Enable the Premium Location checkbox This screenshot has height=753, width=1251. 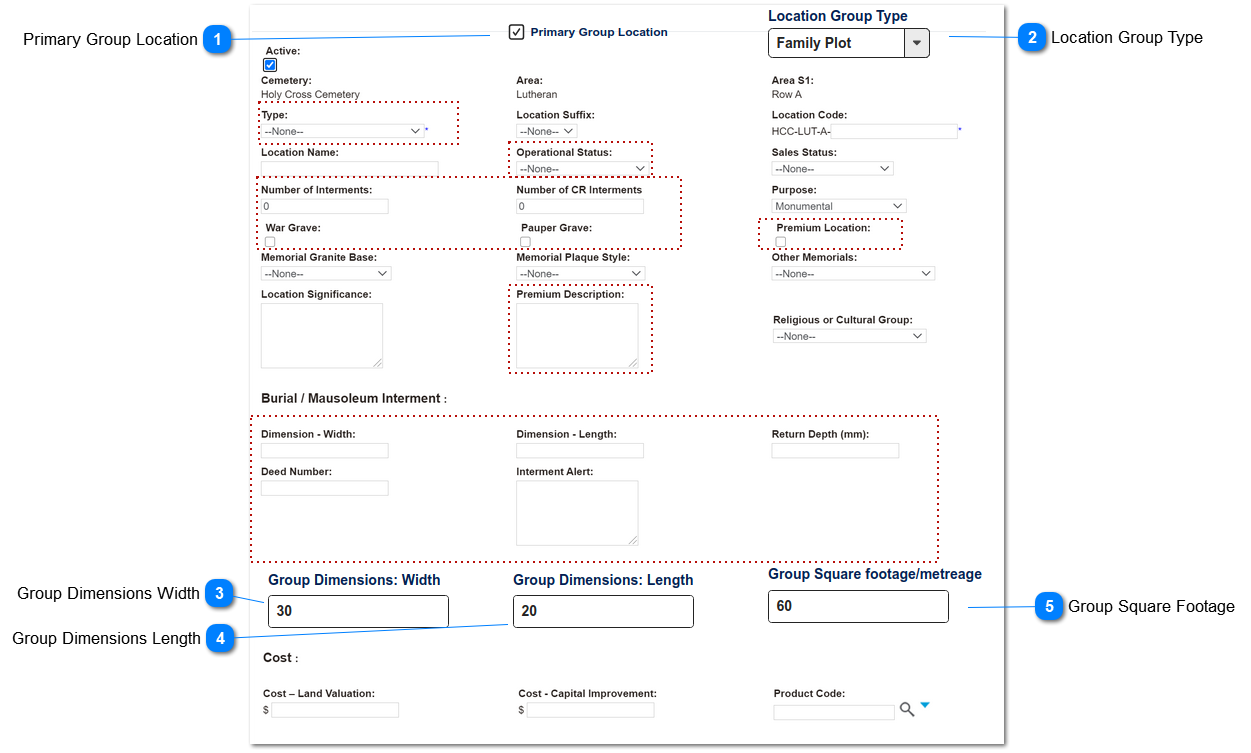coord(781,242)
